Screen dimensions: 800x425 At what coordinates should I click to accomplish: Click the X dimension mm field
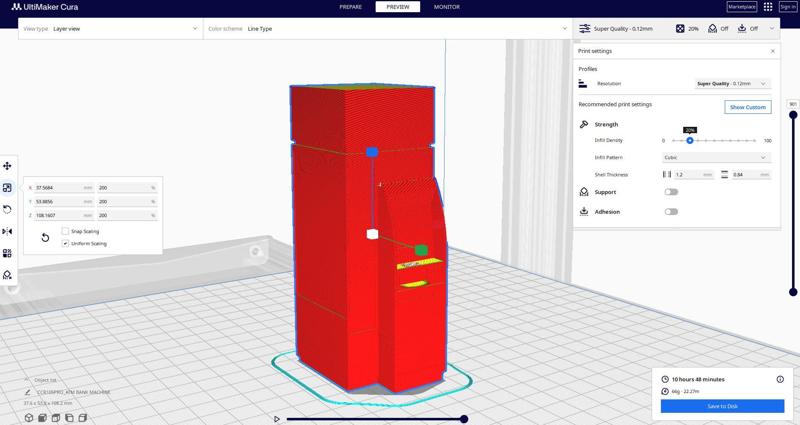pyautogui.click(x=64, y=188)
